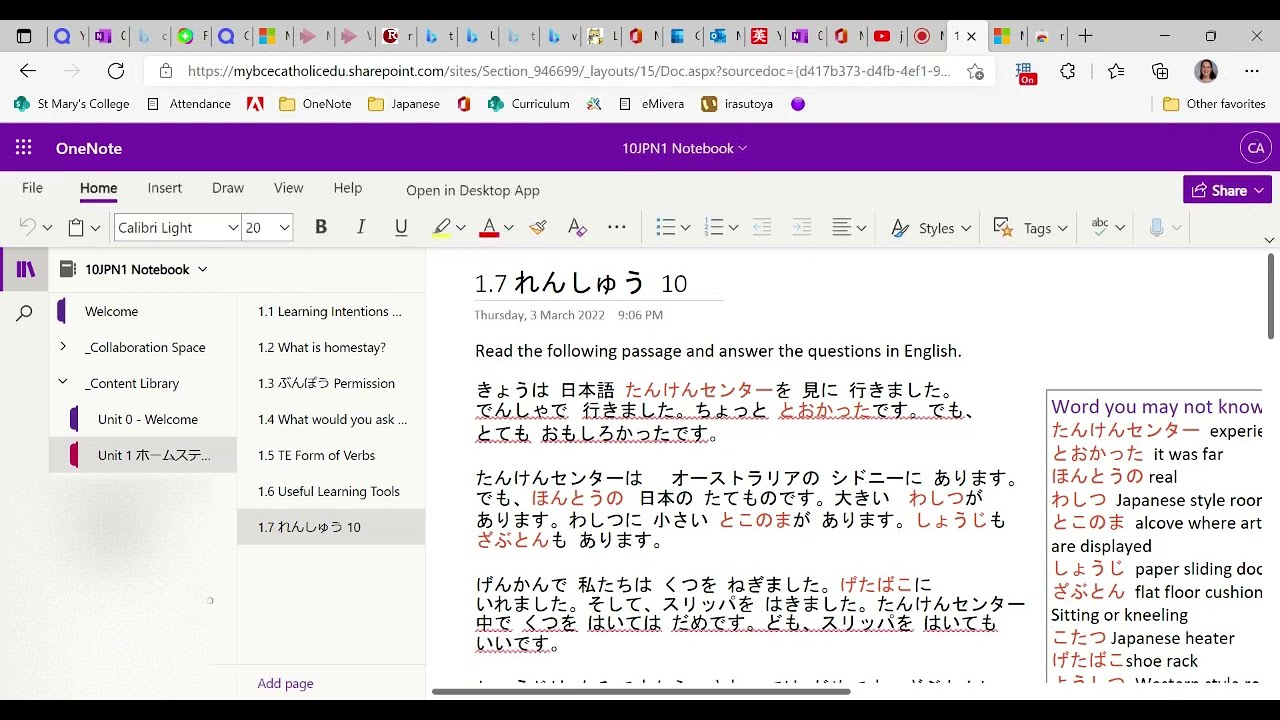Open page 1.6 Useful Learning Tools
Viewport: 1280px width, 720px height.
tap(330, 491)
